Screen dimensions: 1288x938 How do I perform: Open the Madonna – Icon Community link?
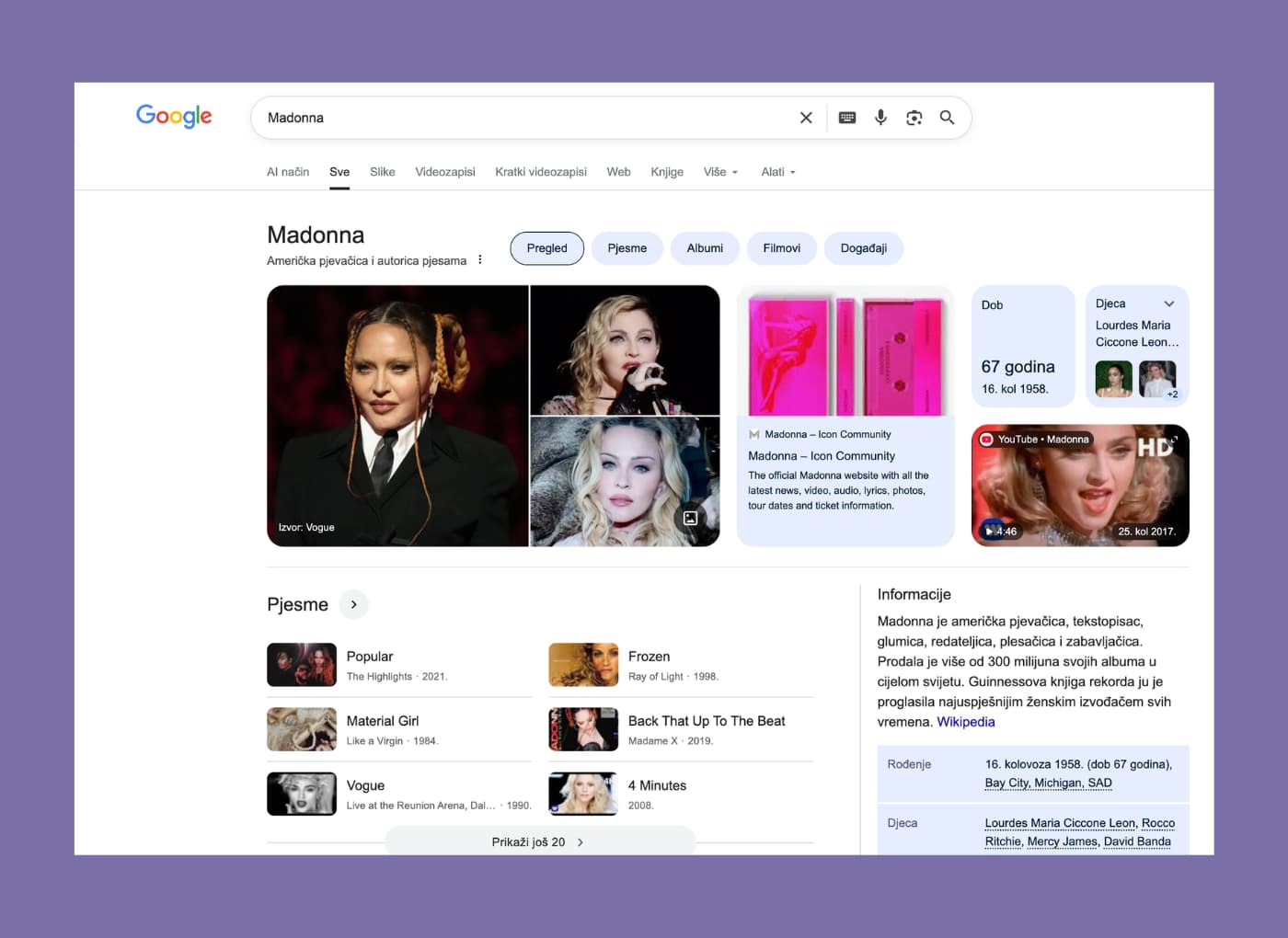(822, 456)
